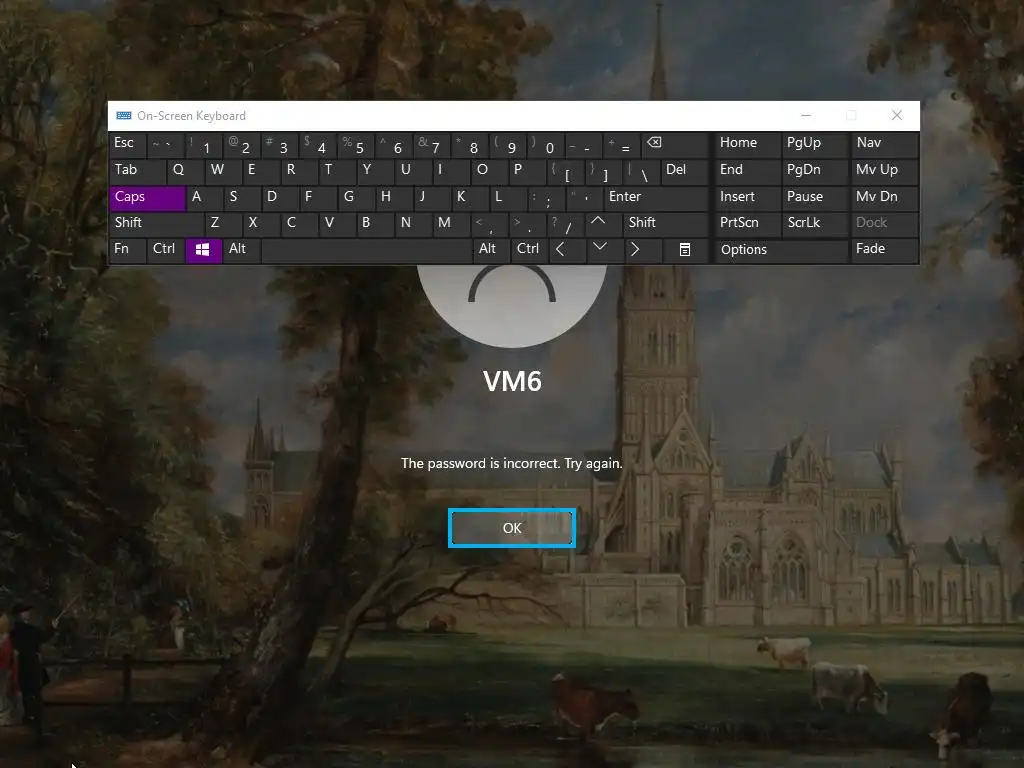
Task: Click the semicolon key
Action: pyautogui.click(x=545, y=199)
